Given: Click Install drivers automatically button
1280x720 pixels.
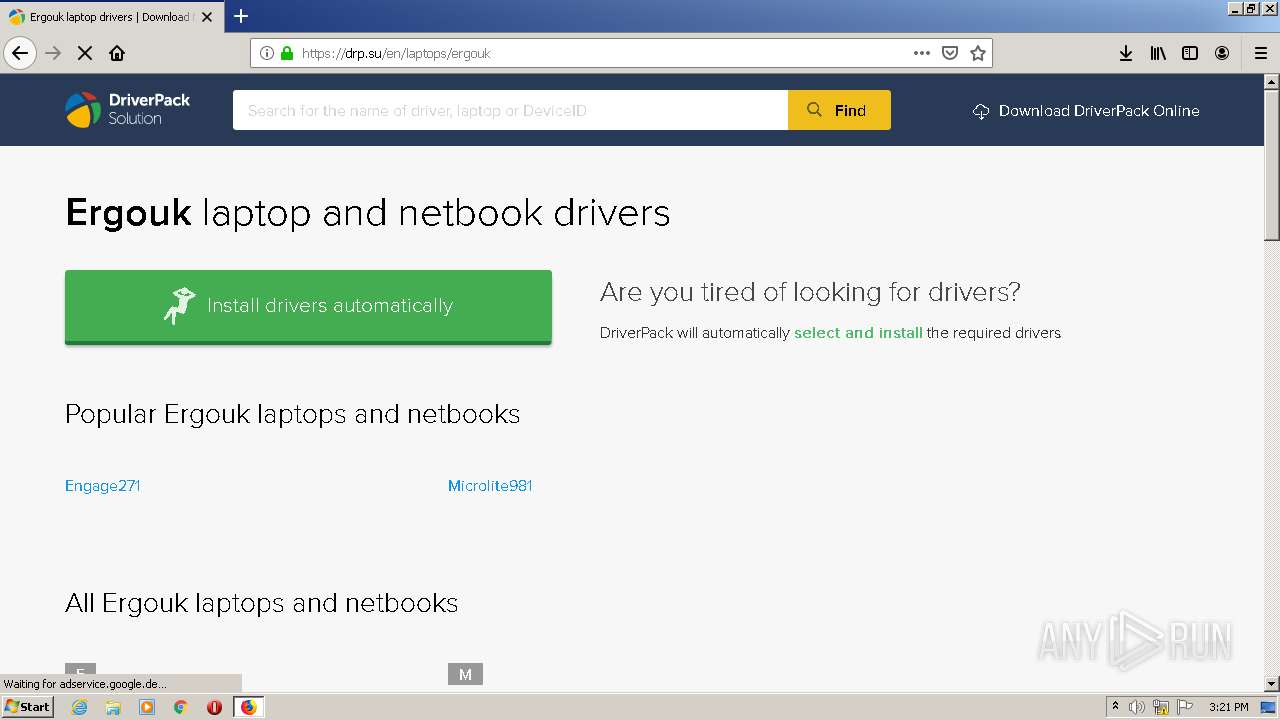Looking at the screenshot, I should click(308, 306).
